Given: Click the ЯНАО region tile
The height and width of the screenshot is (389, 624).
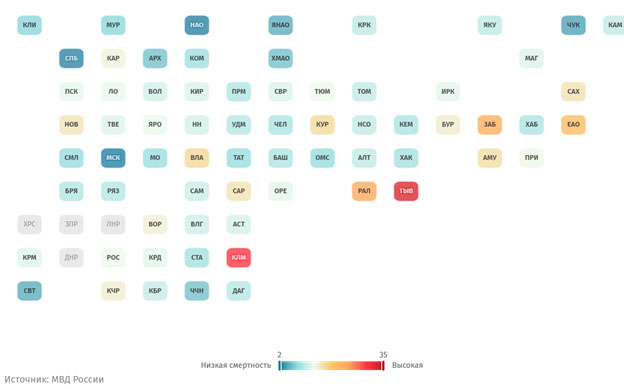Looking at the screenshot, I should 281,25.
